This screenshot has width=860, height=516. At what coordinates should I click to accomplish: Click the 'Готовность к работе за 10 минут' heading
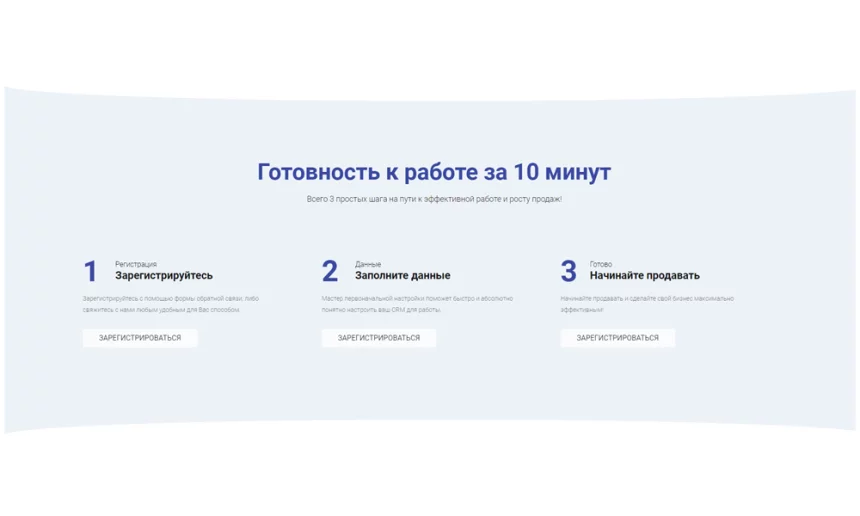tap(434, 172)
